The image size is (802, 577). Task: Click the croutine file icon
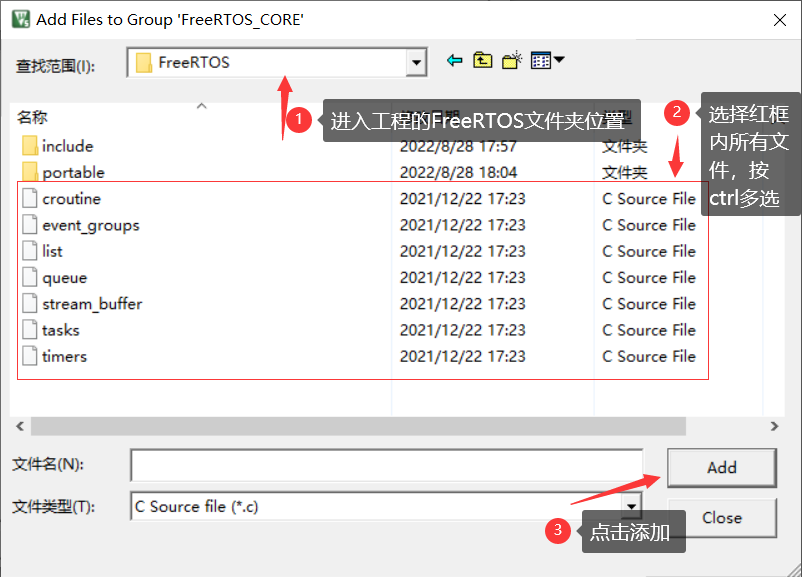point(30,198)
